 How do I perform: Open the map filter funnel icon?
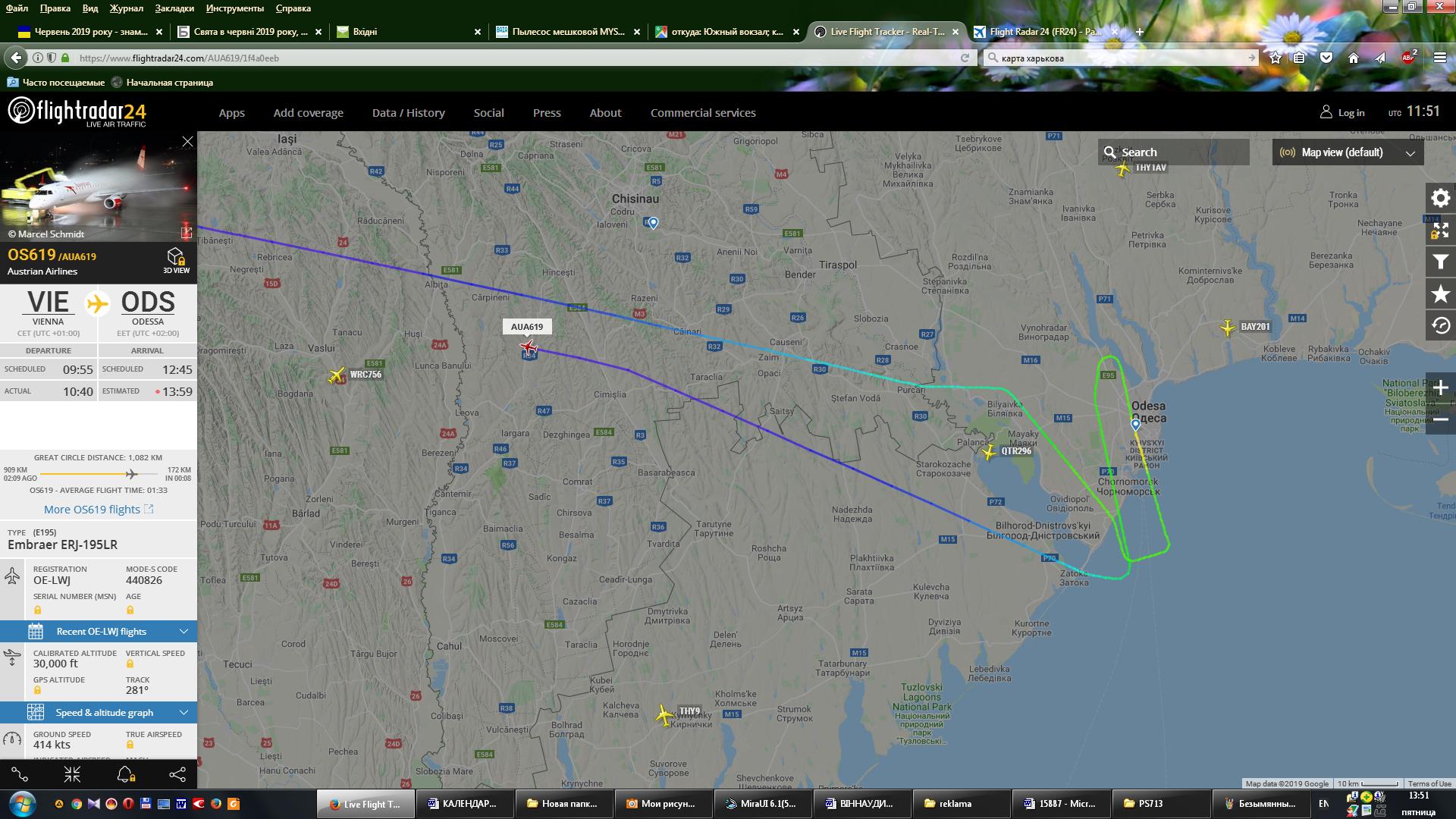tap(1440, 262)
